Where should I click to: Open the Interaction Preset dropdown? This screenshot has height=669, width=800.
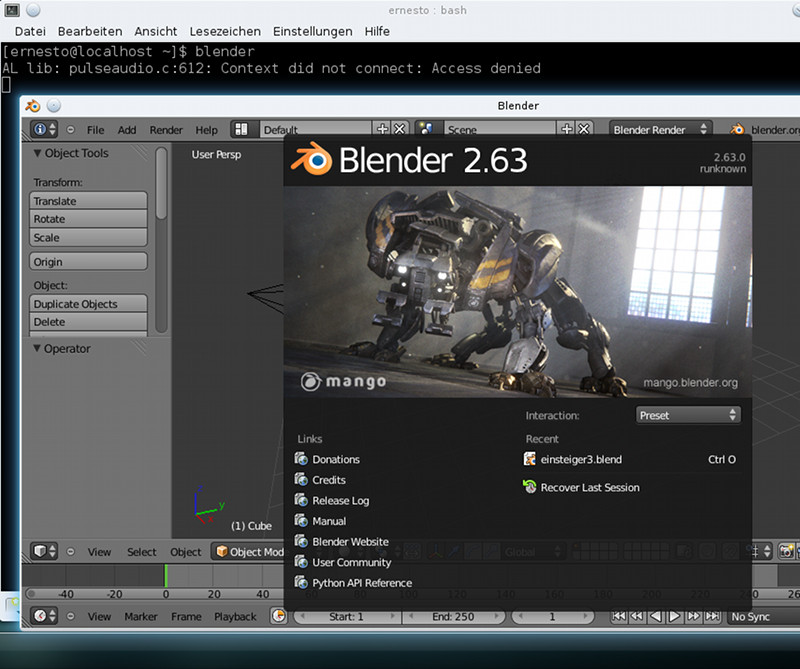688,415
